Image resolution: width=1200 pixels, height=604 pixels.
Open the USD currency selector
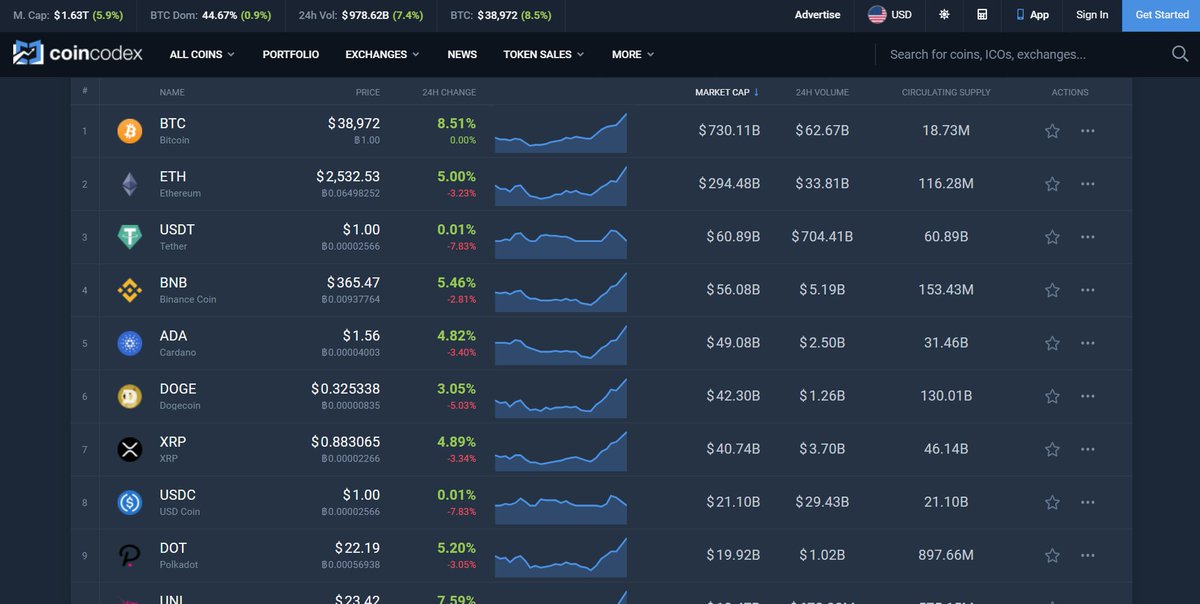coord(890,15)
